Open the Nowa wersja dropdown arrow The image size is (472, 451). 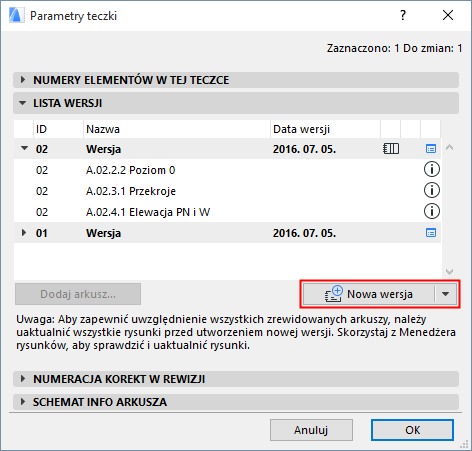pyautogui.click(x=446, y=294)
